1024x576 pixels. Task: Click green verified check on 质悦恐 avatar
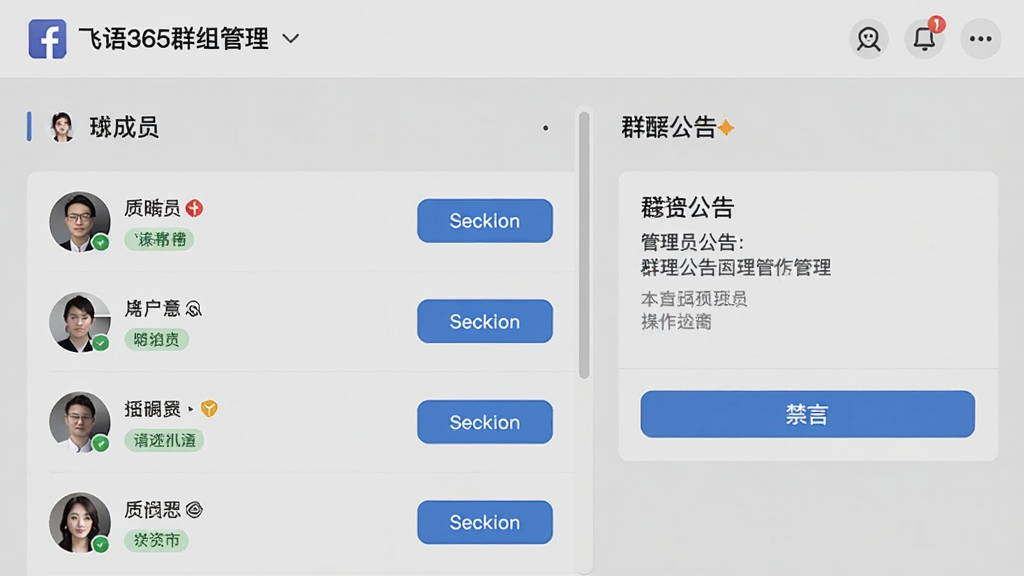point(101,544)
